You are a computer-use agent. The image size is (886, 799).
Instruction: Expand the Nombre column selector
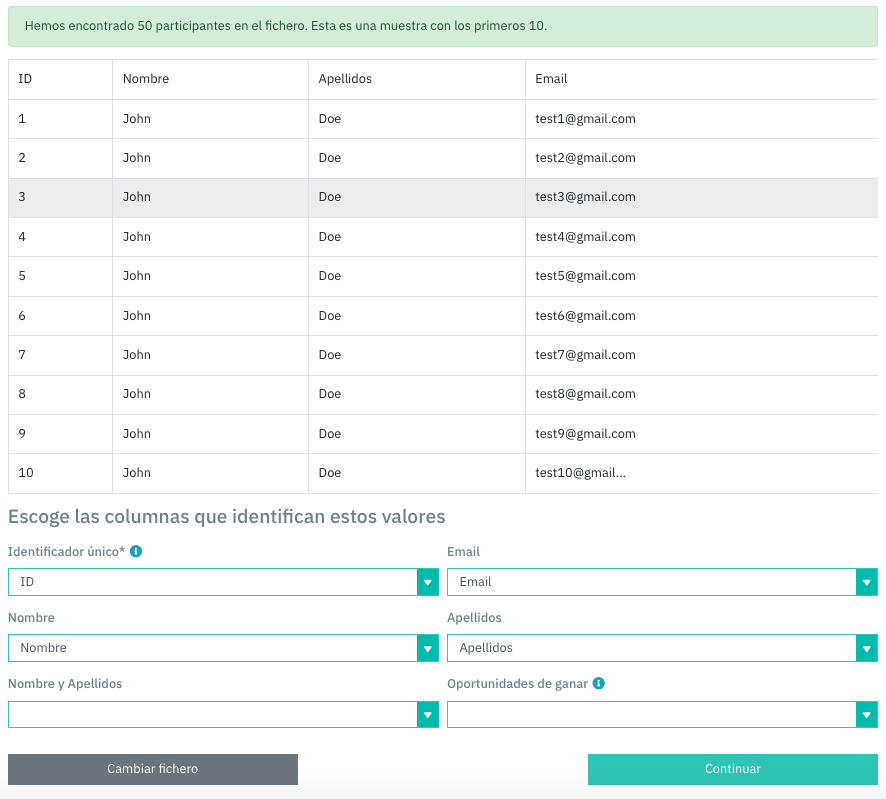[x=223, y=648]
